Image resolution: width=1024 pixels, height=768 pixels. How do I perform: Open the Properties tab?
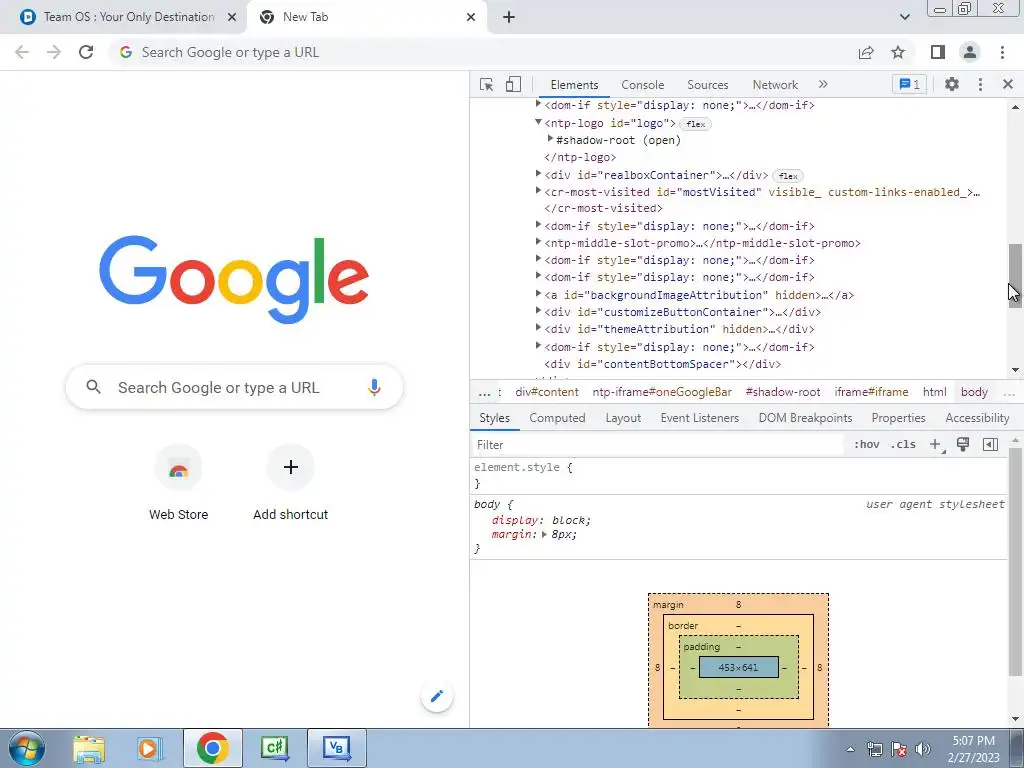point(898,418)
